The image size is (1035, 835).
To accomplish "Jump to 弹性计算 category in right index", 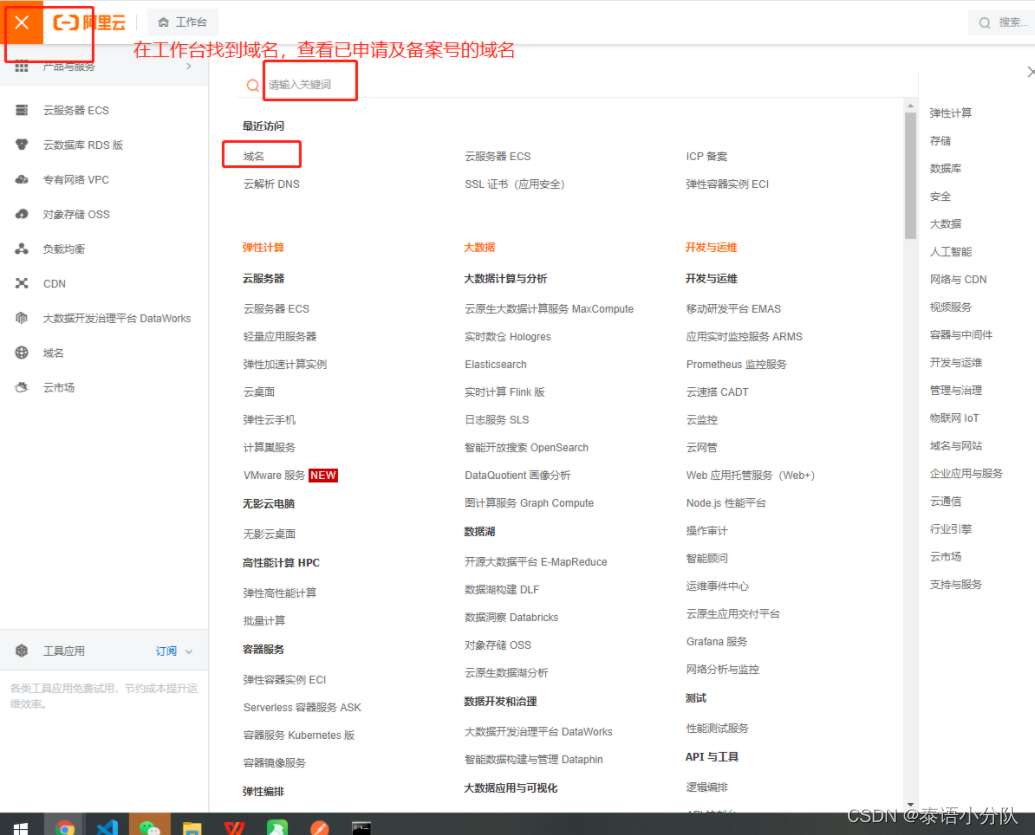I will point(951,113).
